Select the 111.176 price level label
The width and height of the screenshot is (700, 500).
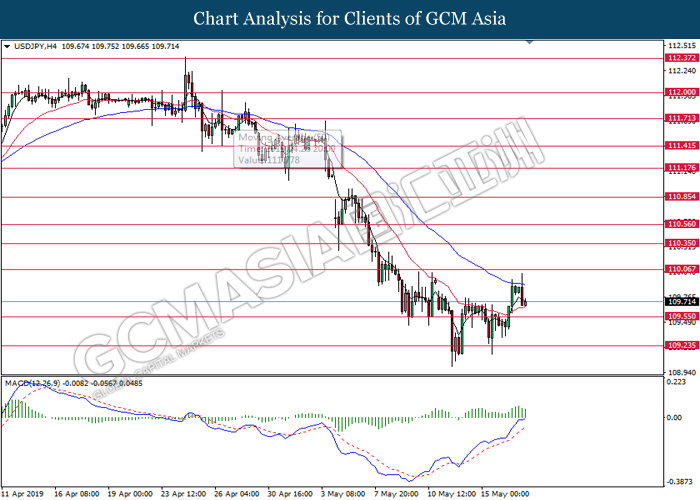(681, 168)
